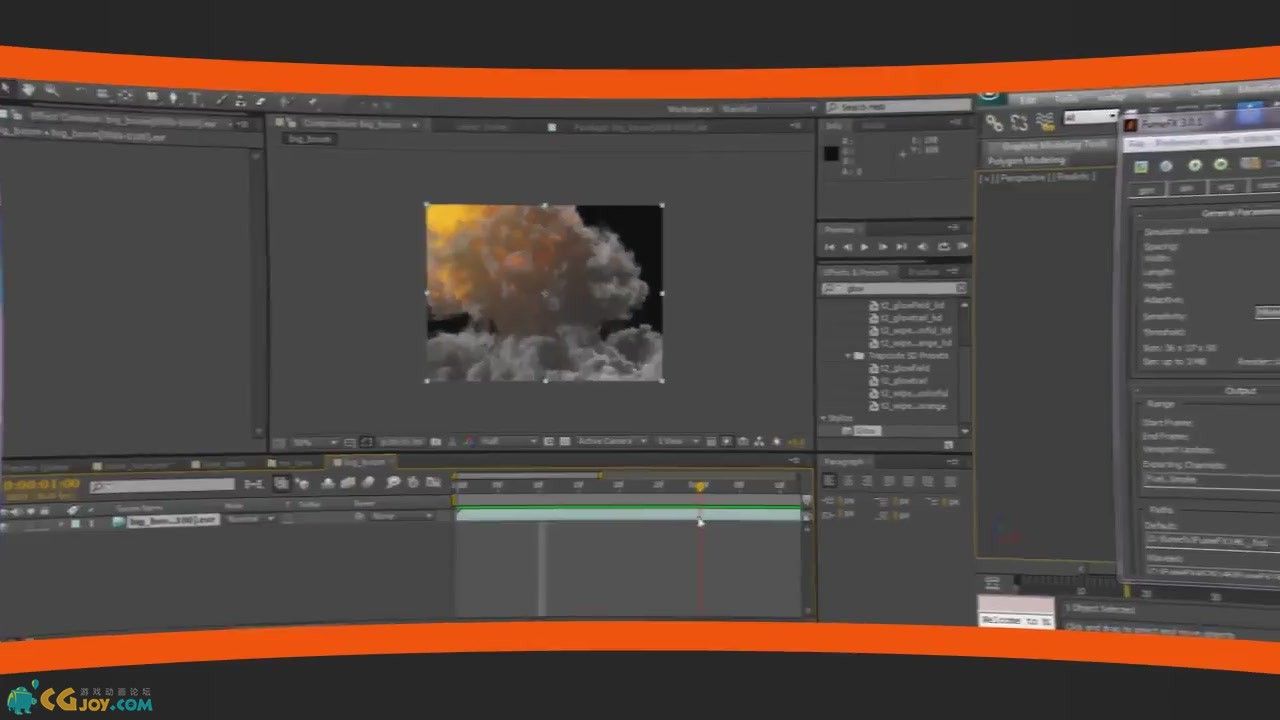Select the Hand tool in After Effects
Screen dimensions: 1280x720
28,90
